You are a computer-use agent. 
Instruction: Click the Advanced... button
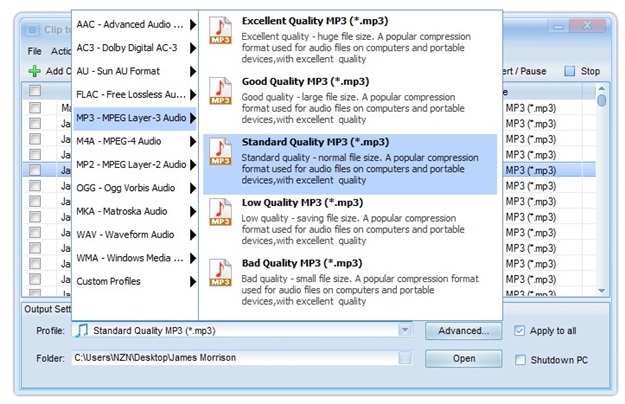pyautogui.click(x=464, y=331)
